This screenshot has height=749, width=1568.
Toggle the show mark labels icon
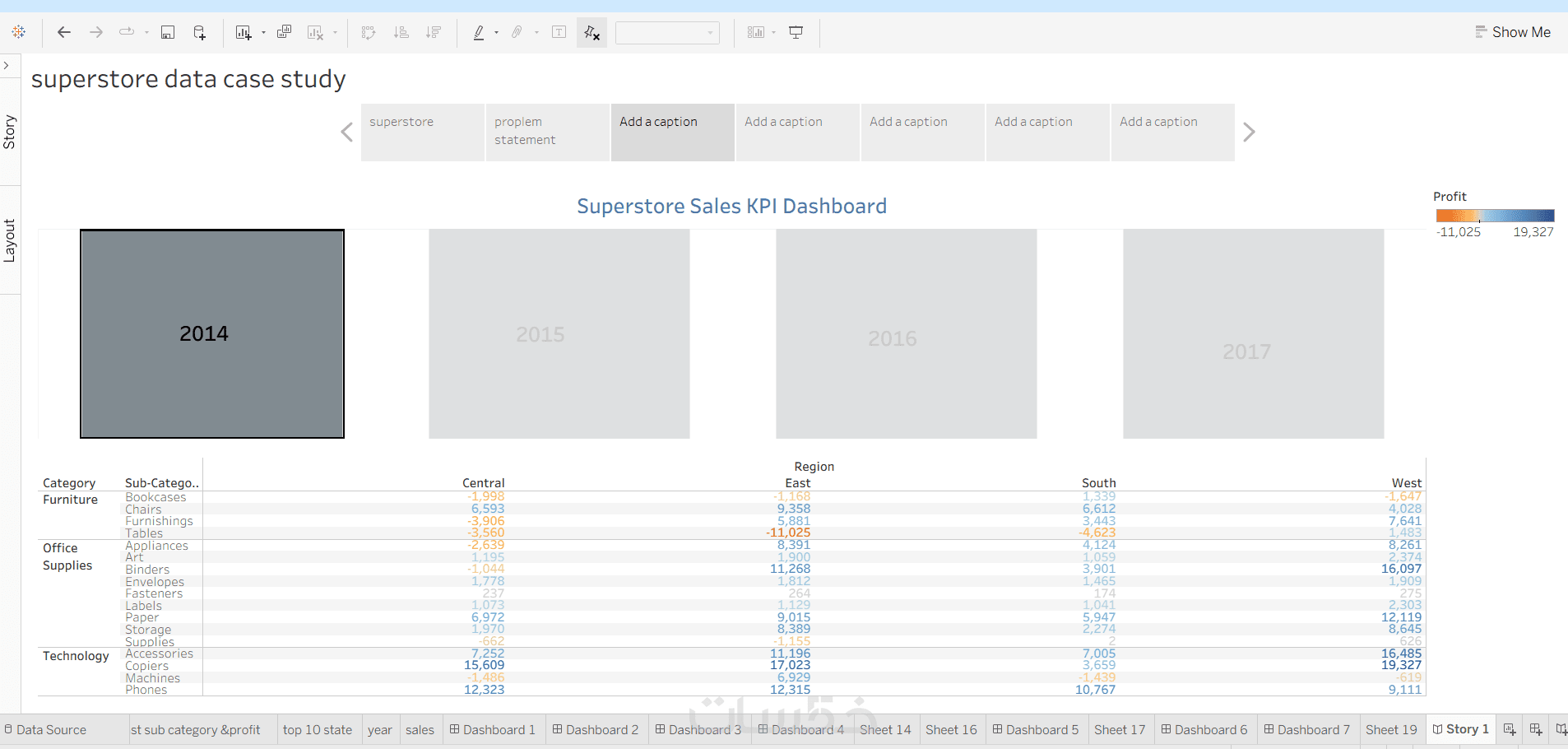coord(559,32)
